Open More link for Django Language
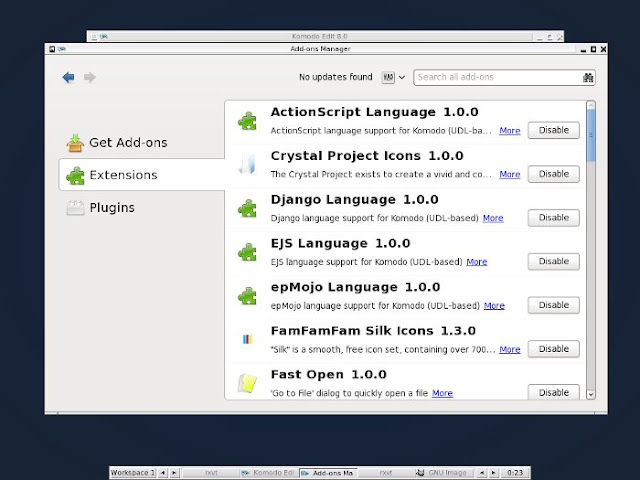Image resolution: width=640 pixels, height=480 pixels. click(x=493, y=218)
